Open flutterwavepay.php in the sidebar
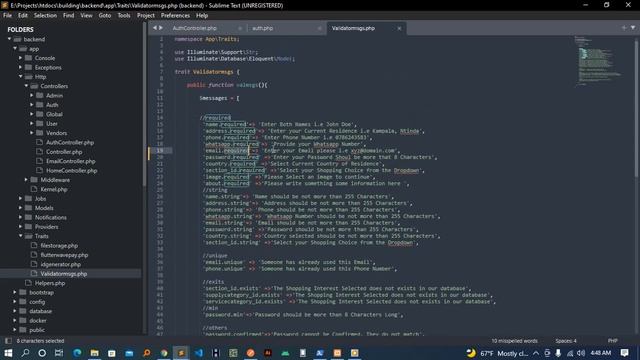This screenshot has width=640, height=360. click(x=64, y=255)
